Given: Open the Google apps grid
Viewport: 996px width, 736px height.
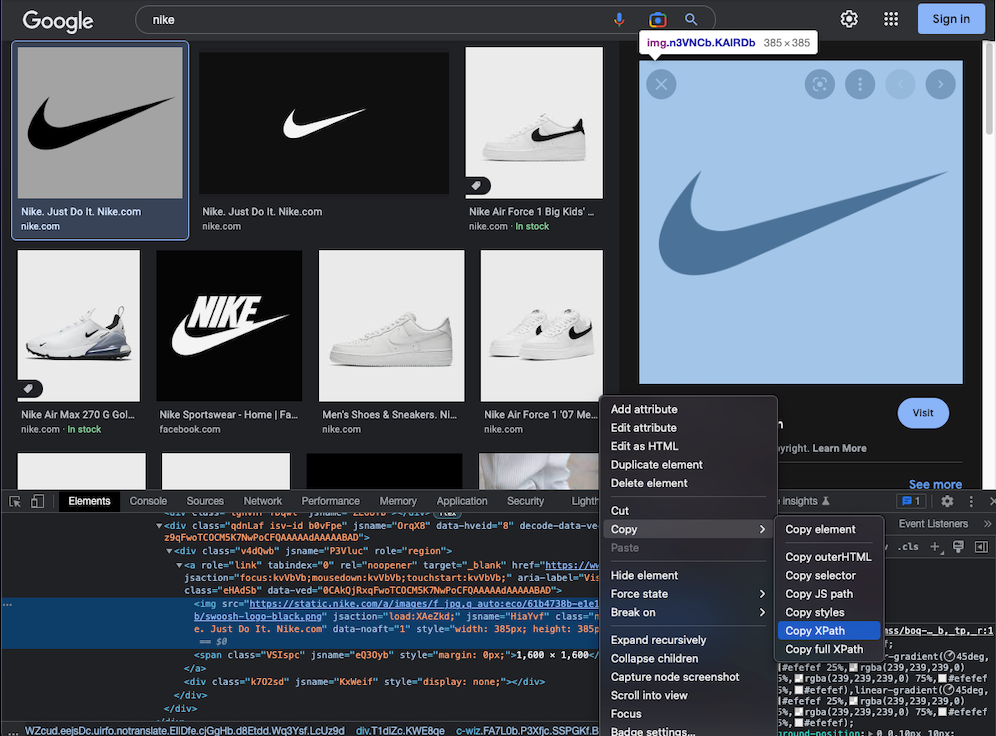Looking at the screenshot, I should (891, 19).
